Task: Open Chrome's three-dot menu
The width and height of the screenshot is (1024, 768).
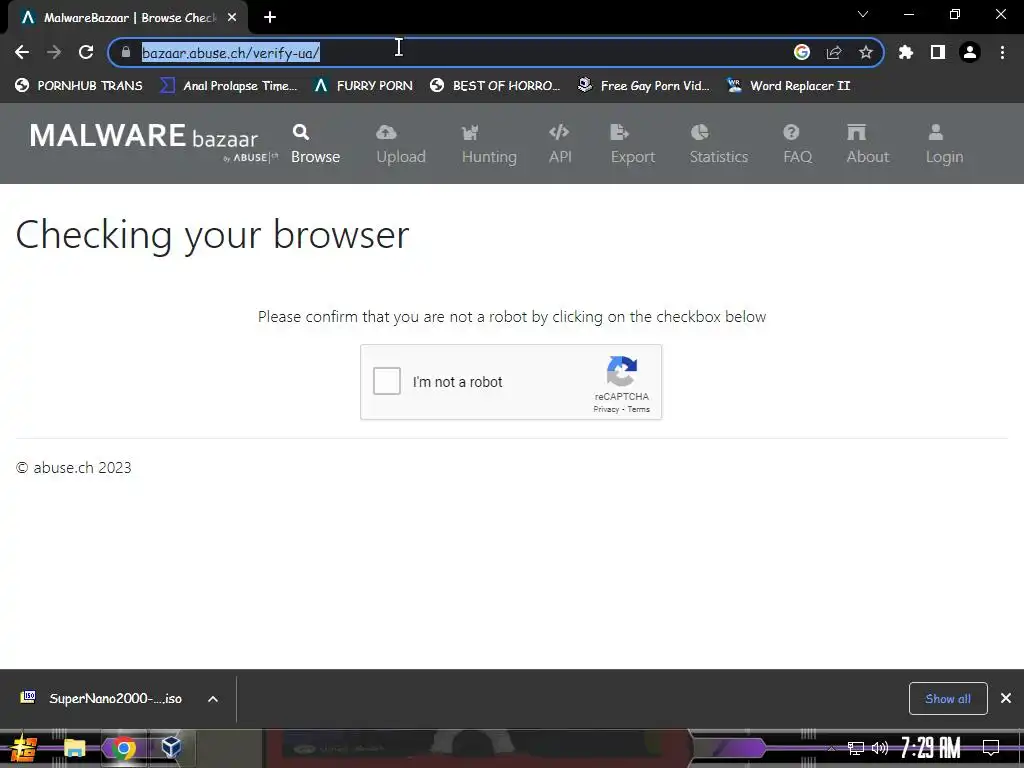Action: coord(1002,52)
